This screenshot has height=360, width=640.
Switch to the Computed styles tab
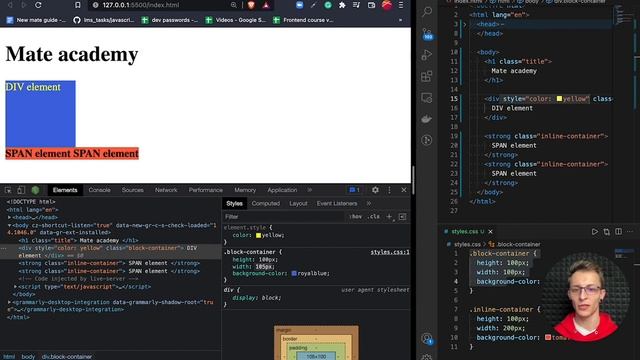(x=266, y=203)
